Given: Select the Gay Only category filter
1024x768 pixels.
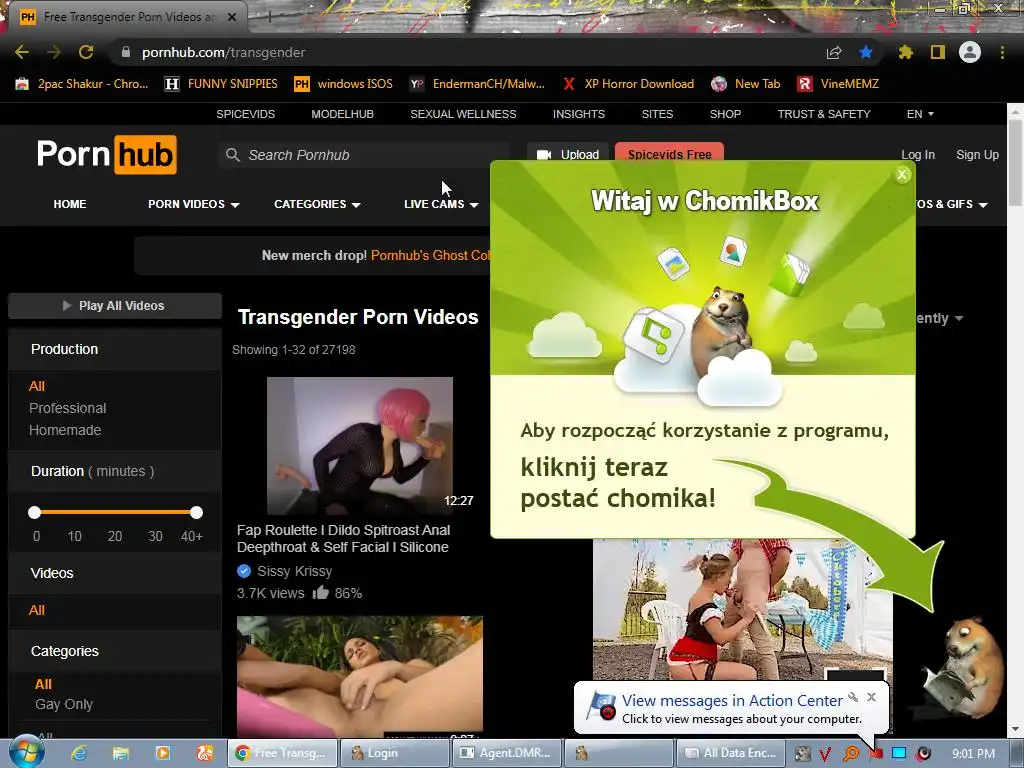Looking at the screenshot, I should [x=63, y=704].
